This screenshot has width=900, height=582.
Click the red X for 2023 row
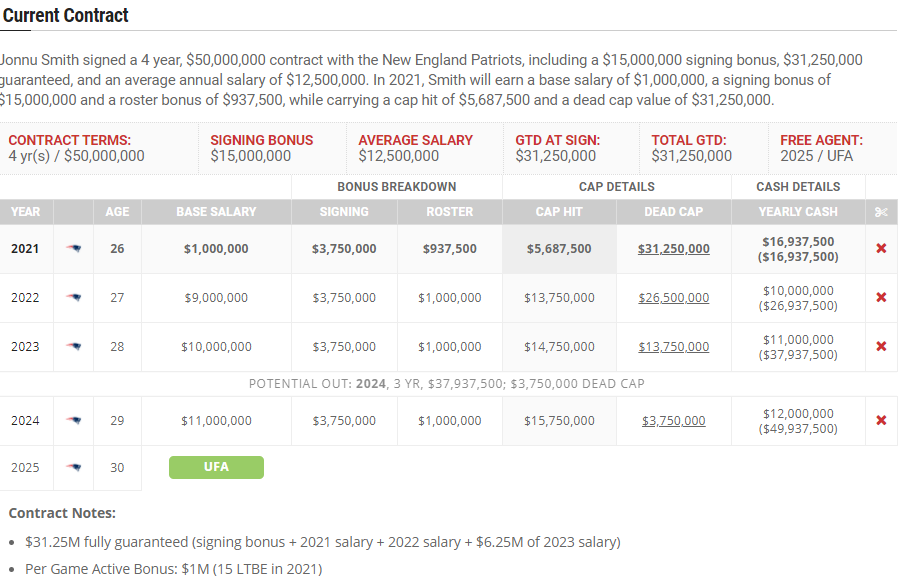881,347
